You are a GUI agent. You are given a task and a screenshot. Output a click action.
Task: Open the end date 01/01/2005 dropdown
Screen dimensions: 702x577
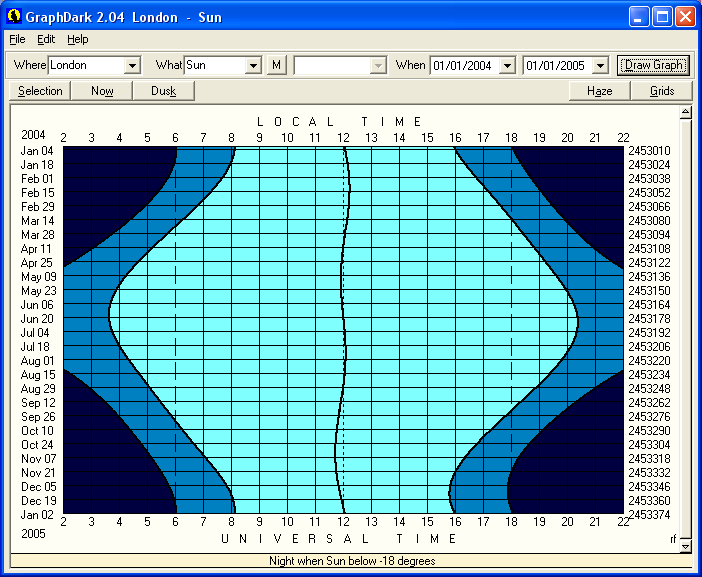click(599, 65)
